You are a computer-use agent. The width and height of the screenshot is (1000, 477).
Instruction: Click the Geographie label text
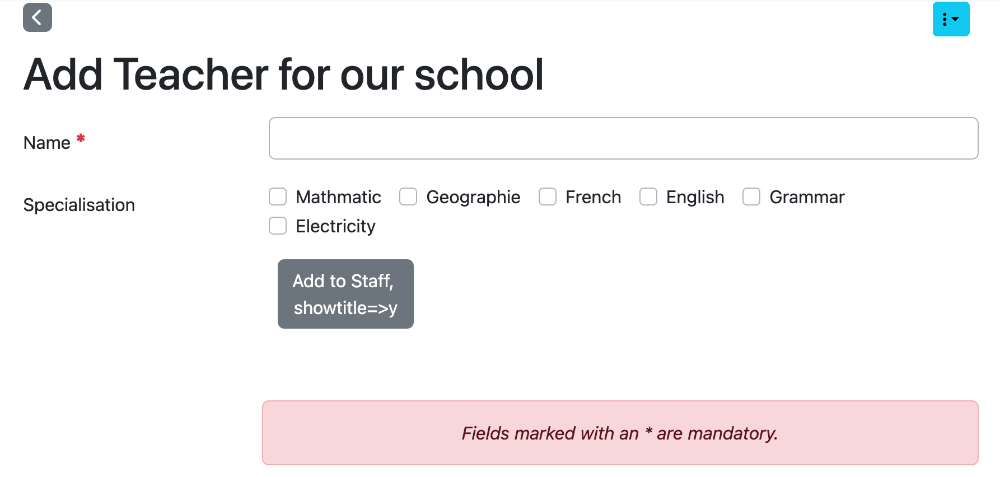point(473,197)
